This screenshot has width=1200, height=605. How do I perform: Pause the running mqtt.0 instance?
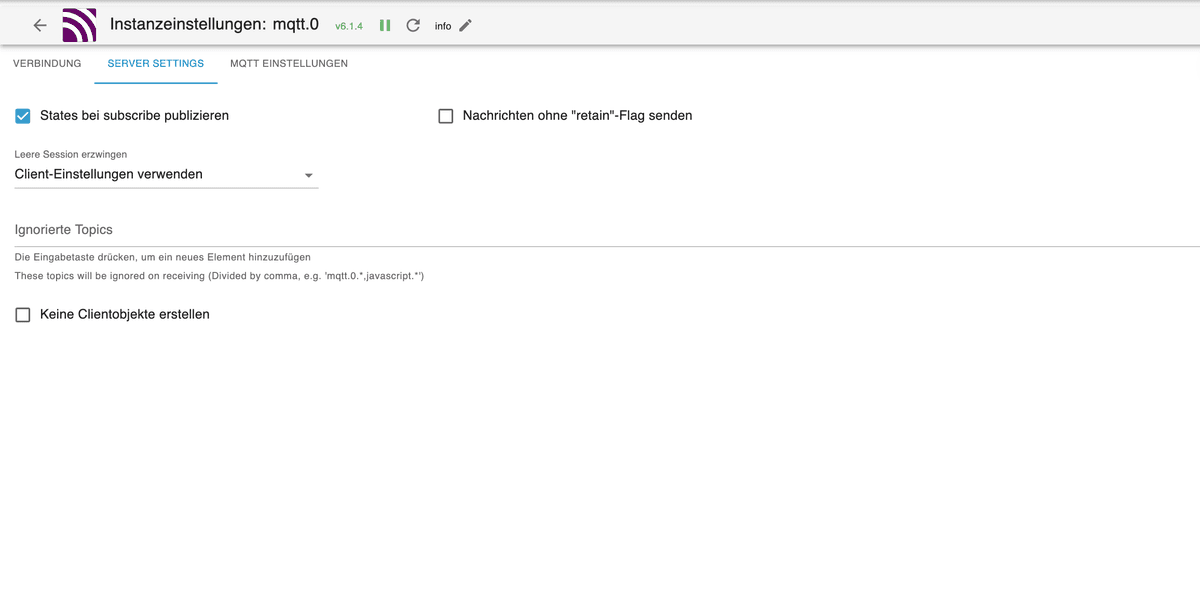(x=385, y=25)
